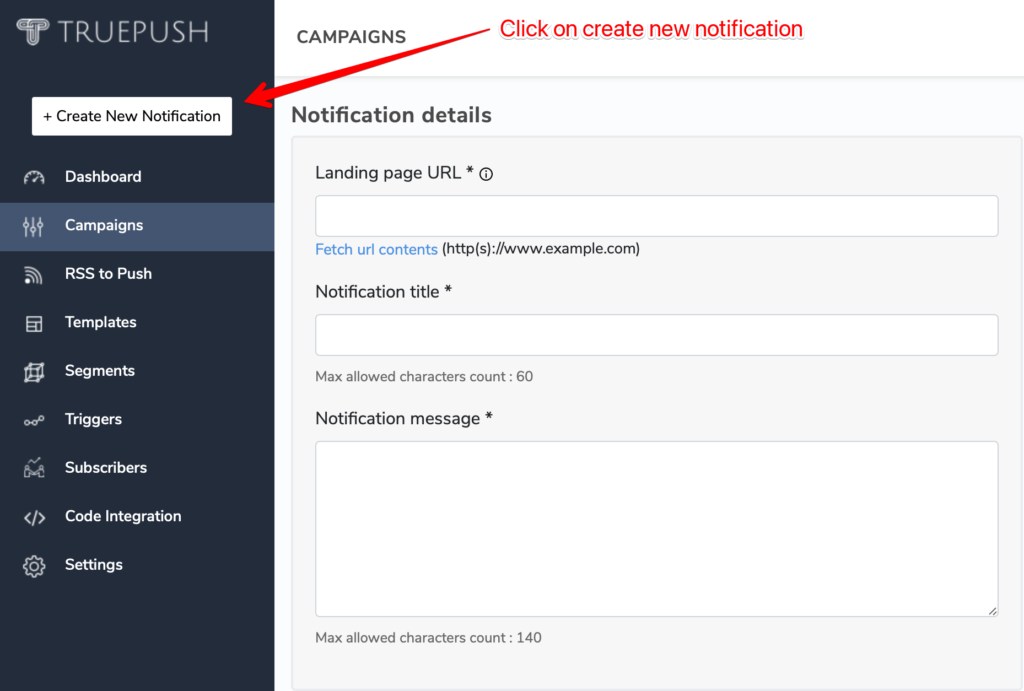Click the Fetch url contents link
Screen dimensions: 1024x691
coord(376,249)
